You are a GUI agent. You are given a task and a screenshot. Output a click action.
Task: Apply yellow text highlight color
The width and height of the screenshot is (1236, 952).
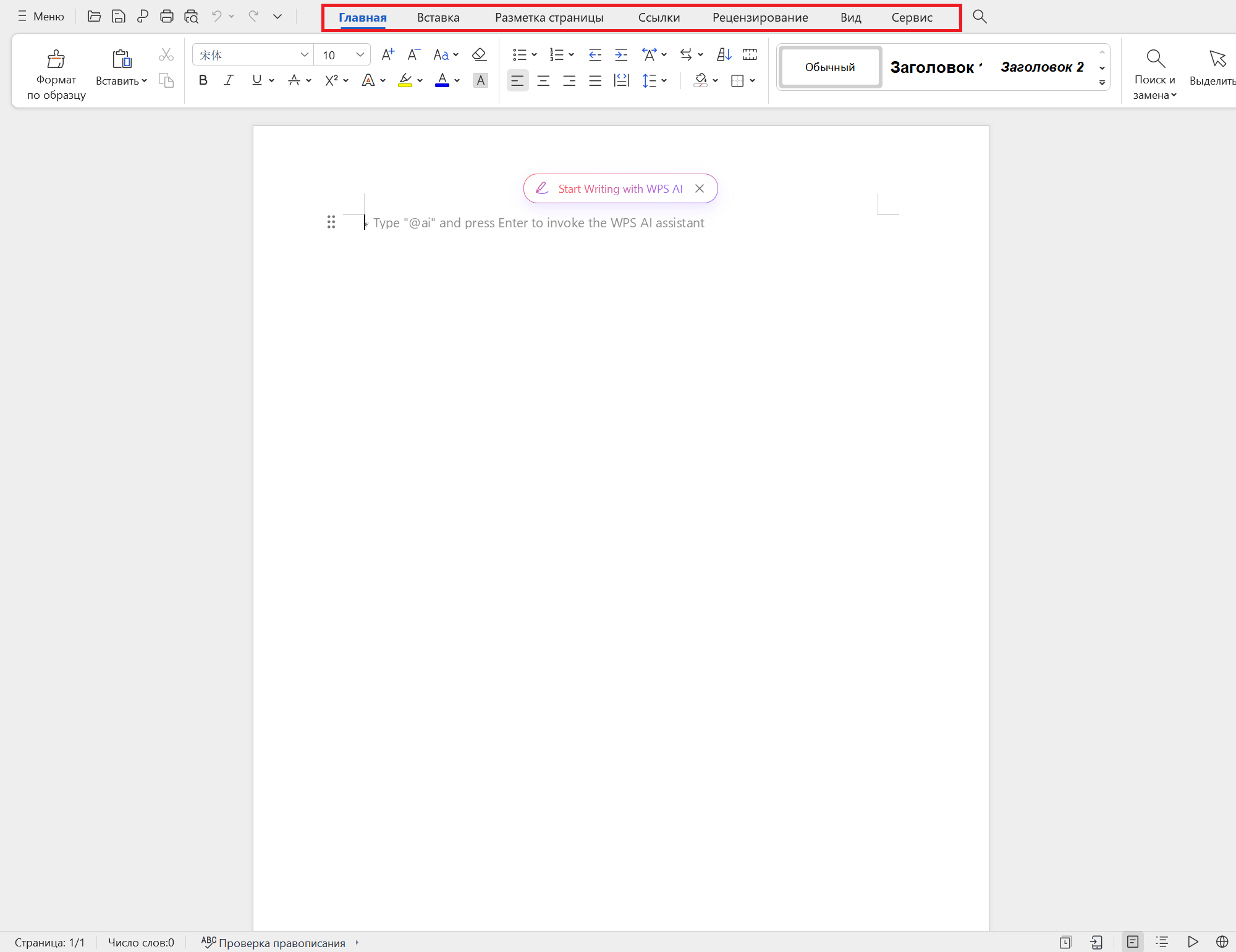click(405, 80)
